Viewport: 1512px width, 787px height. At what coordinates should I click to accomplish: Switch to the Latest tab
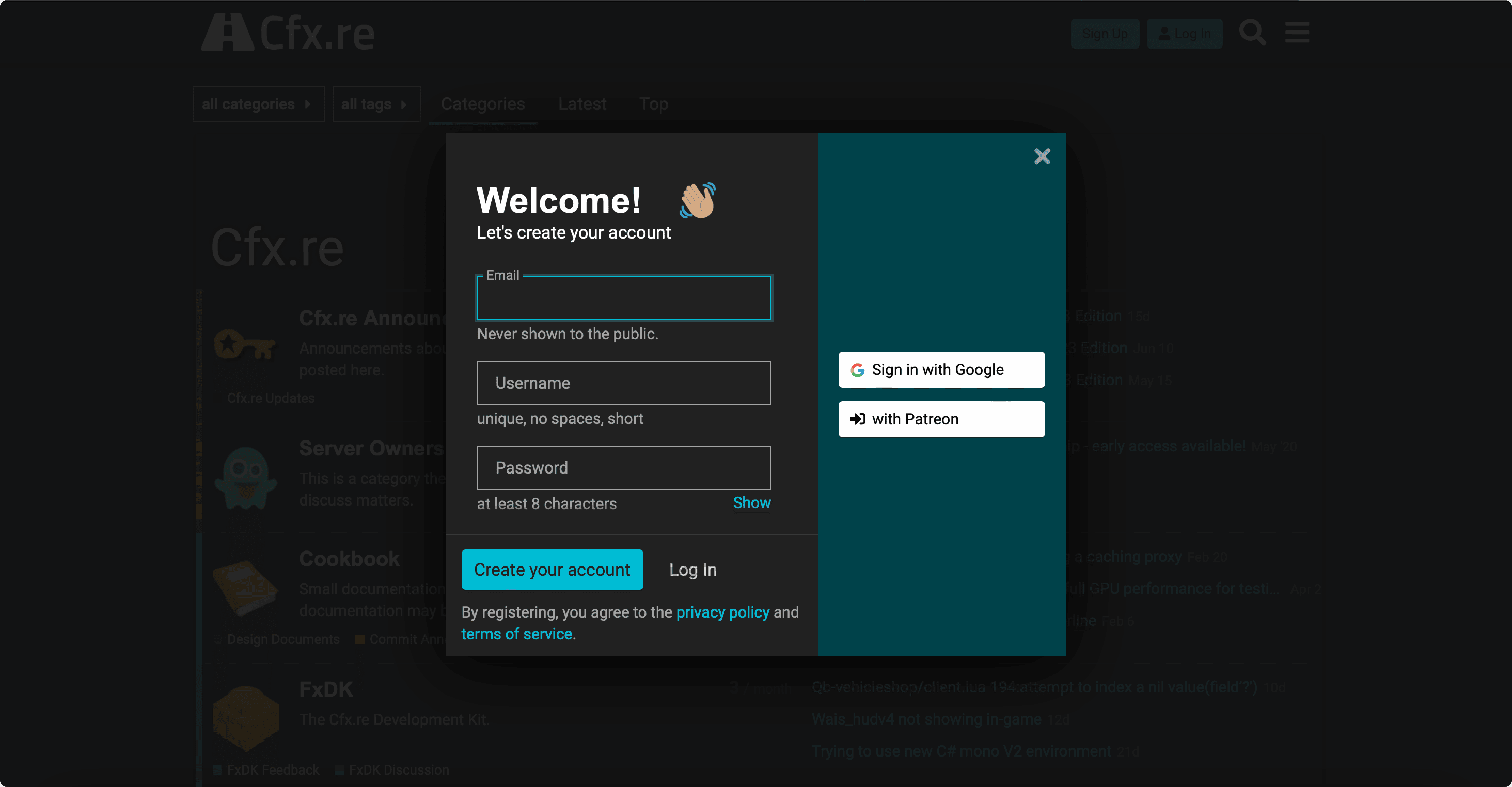(x=581, y=104)
